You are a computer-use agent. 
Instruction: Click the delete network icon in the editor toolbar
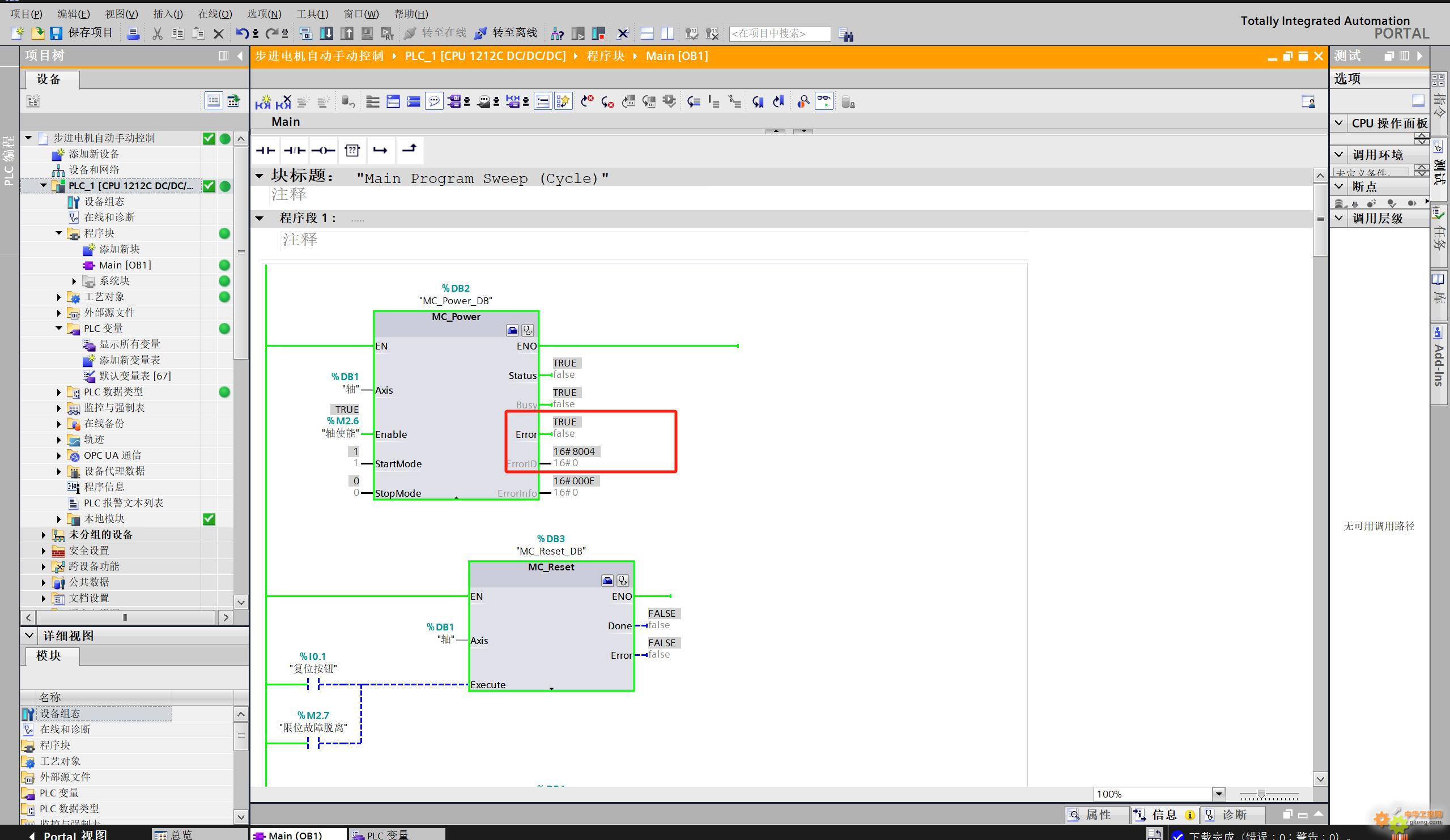283,102
